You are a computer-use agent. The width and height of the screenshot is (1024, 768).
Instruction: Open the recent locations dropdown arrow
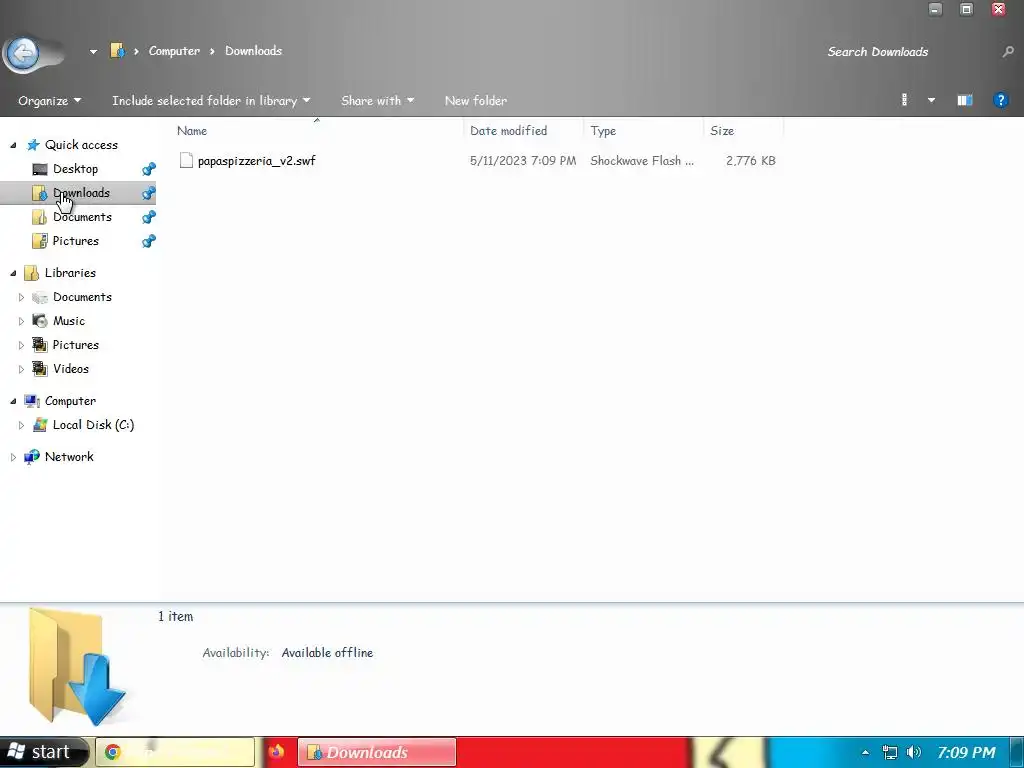pyautogui.click(x=93, y=52)
